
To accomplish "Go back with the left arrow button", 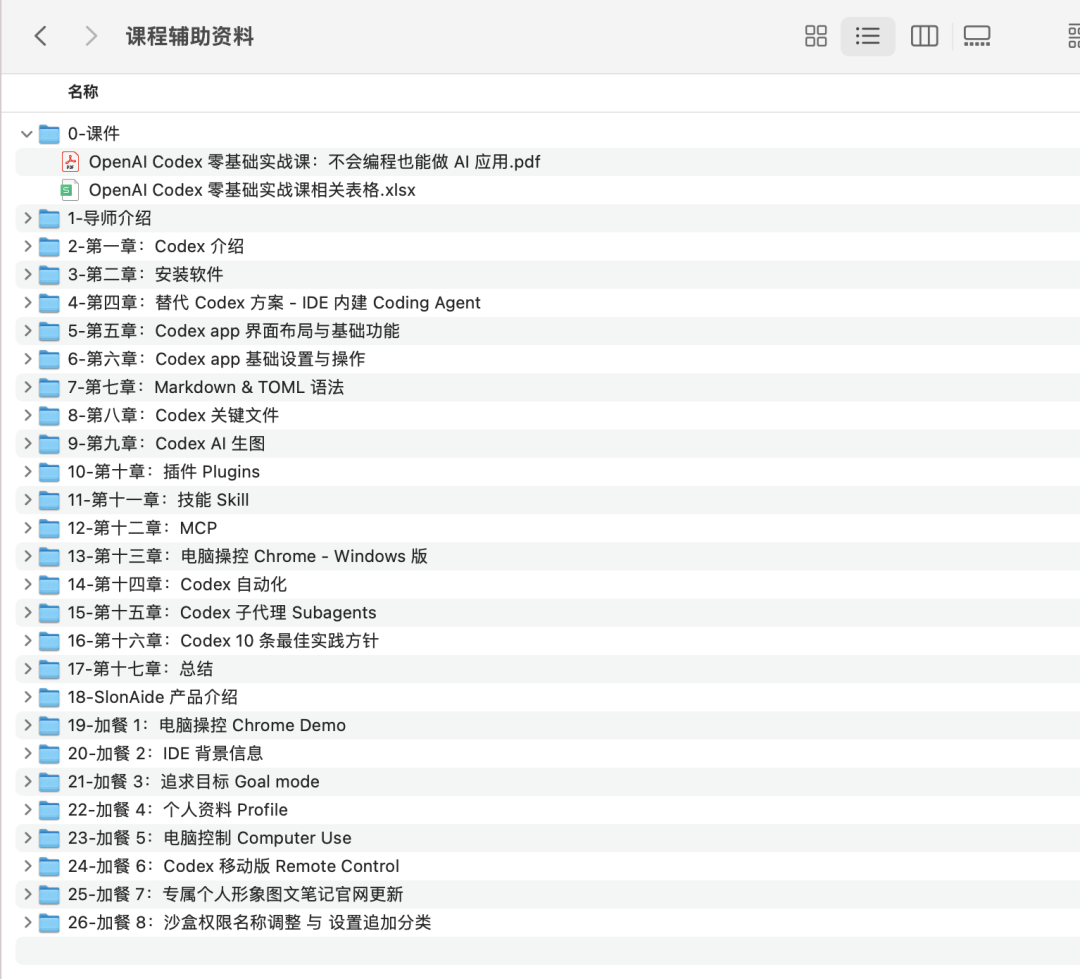I will 41,36.
